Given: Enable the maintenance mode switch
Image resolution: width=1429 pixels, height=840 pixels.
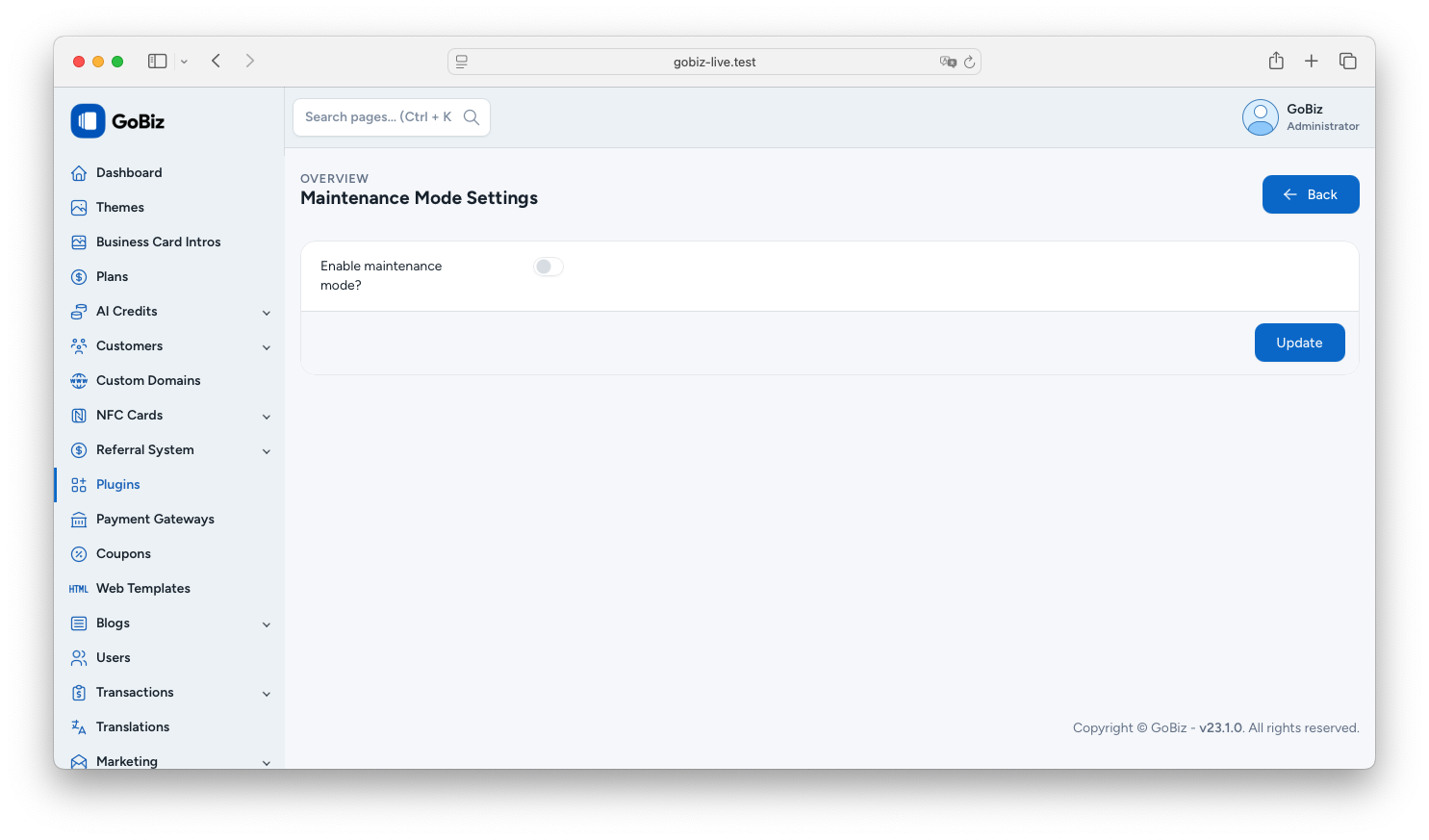Looking at the screenshot, I should click(549, 267).
